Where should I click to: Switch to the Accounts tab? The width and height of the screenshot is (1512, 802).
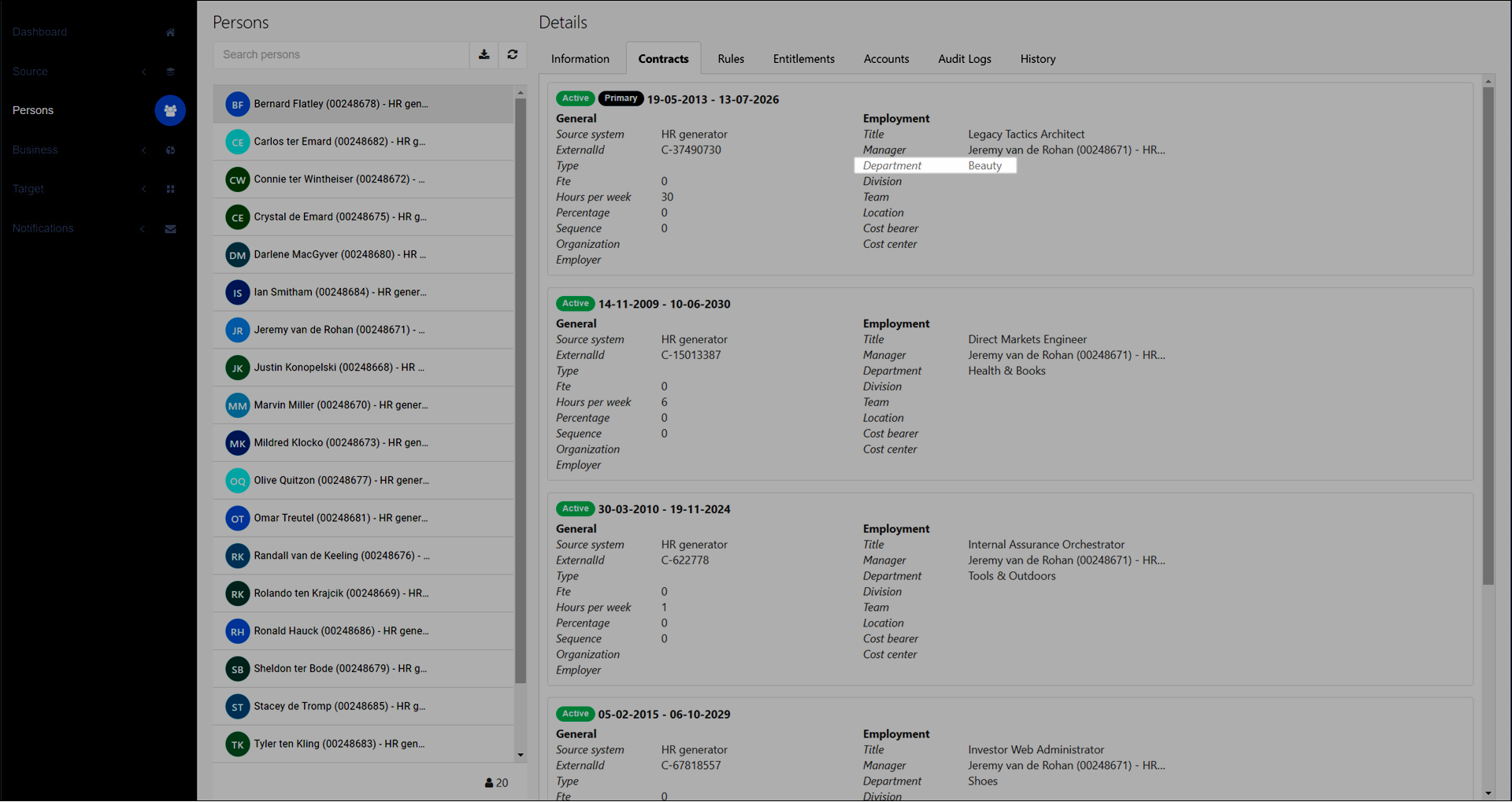(x=886, y=59)
